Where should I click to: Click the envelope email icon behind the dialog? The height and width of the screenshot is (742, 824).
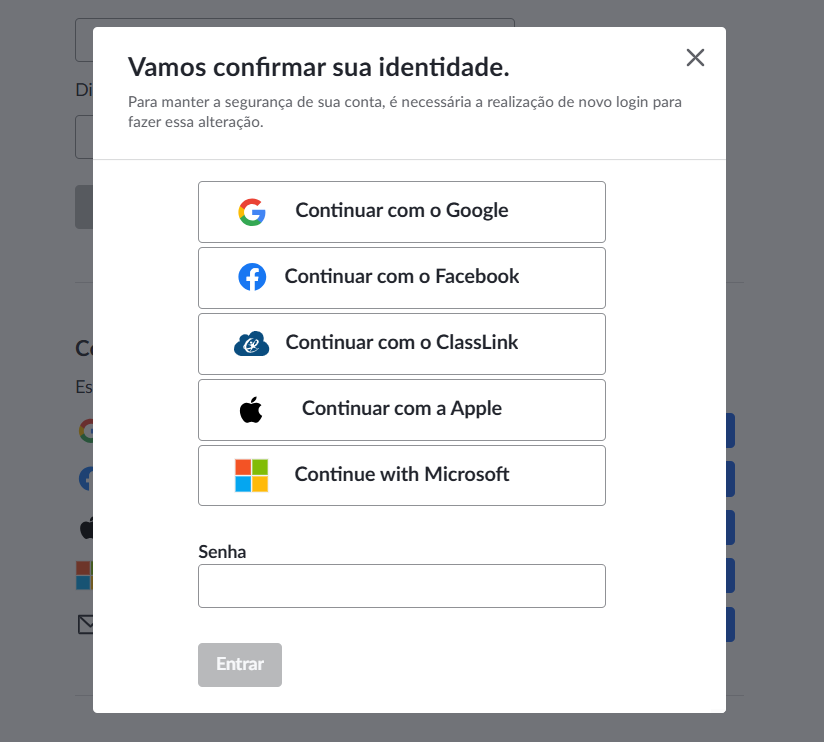(86, 624)
